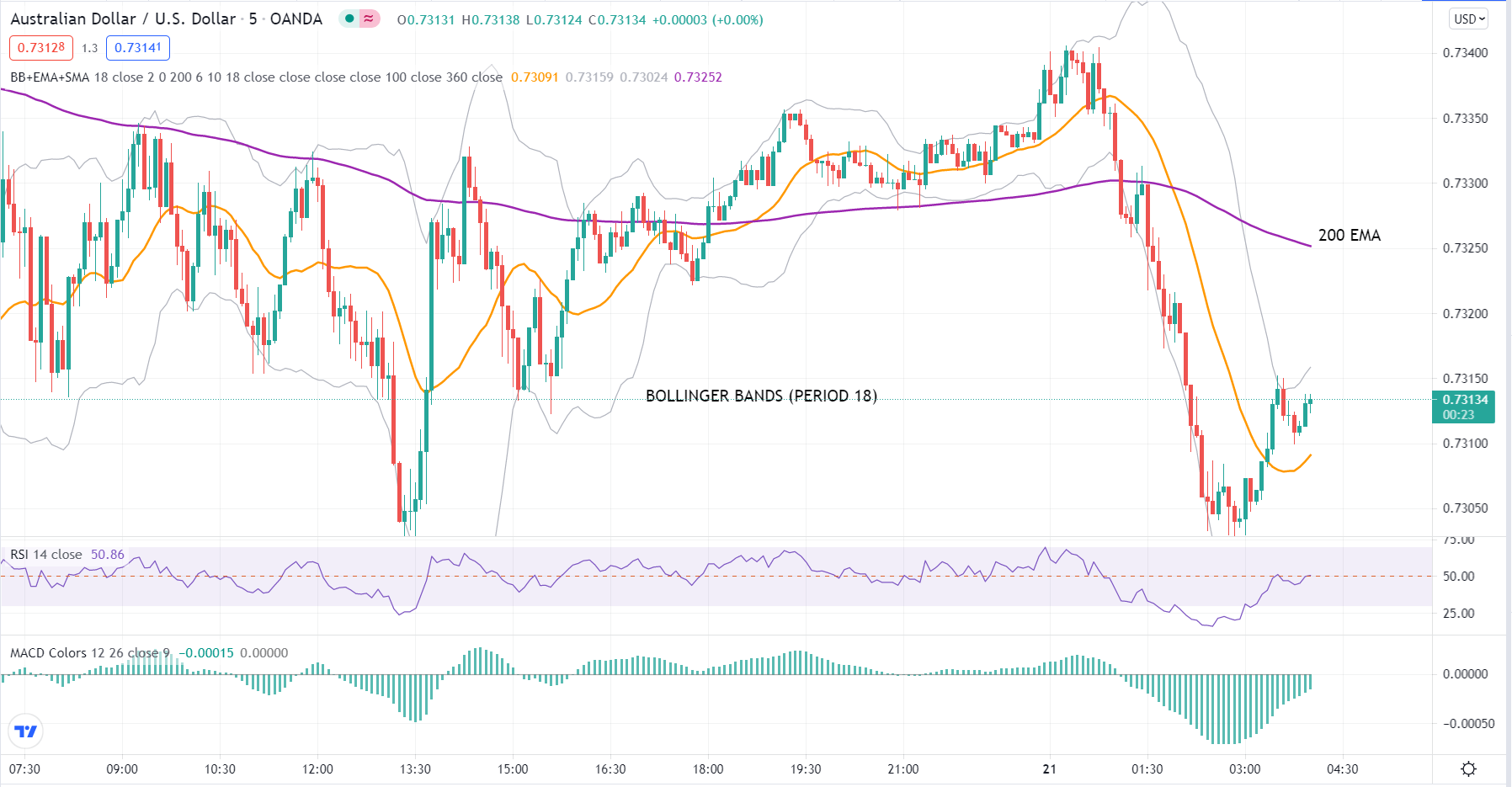Open the USD currency dropdown
Screen dimensions: 1512x787
coord(1470,19)
